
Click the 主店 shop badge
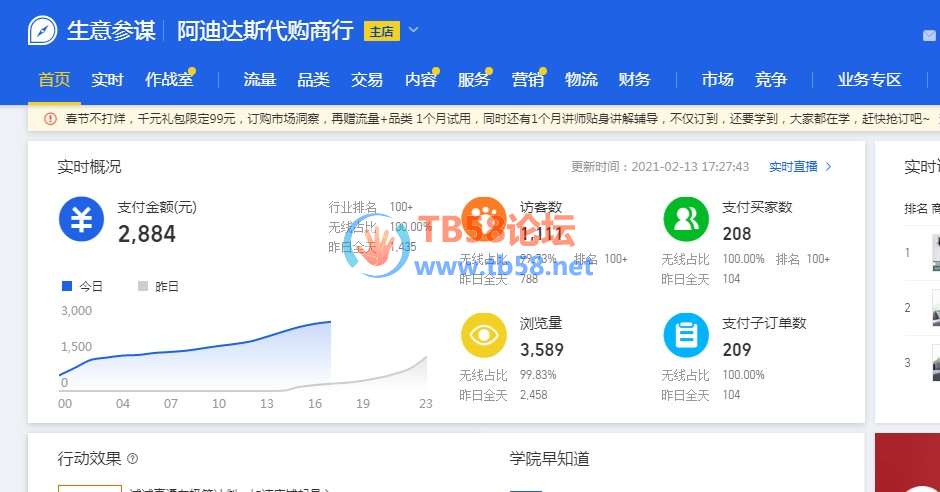point(381,31)
